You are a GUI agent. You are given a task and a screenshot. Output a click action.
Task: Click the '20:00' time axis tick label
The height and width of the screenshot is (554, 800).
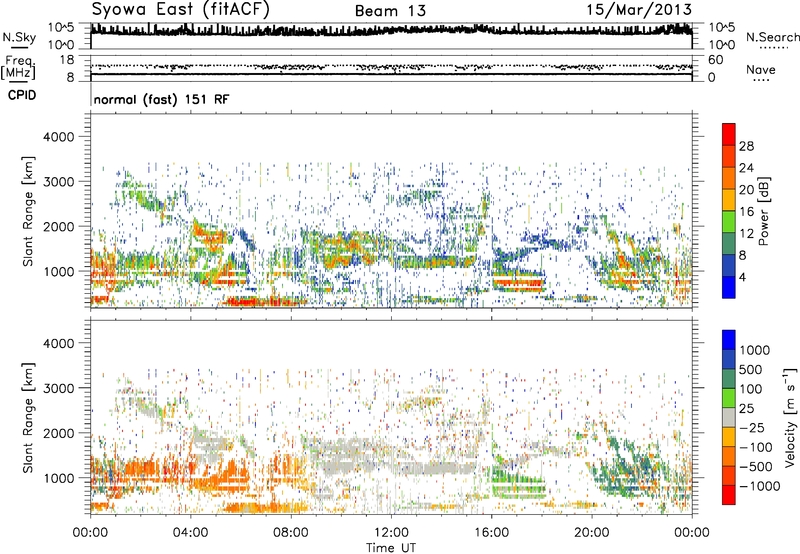tap(592, 533)
